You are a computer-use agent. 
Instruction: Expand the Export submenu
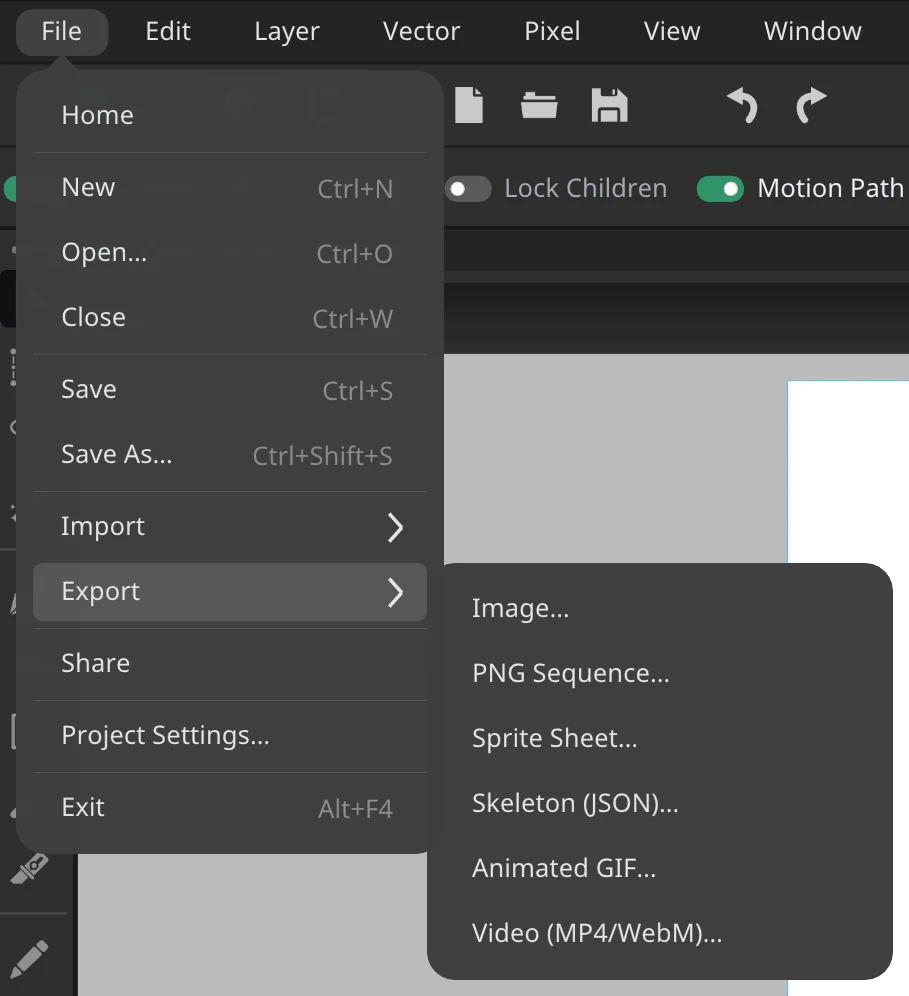(x=230, y=591)
